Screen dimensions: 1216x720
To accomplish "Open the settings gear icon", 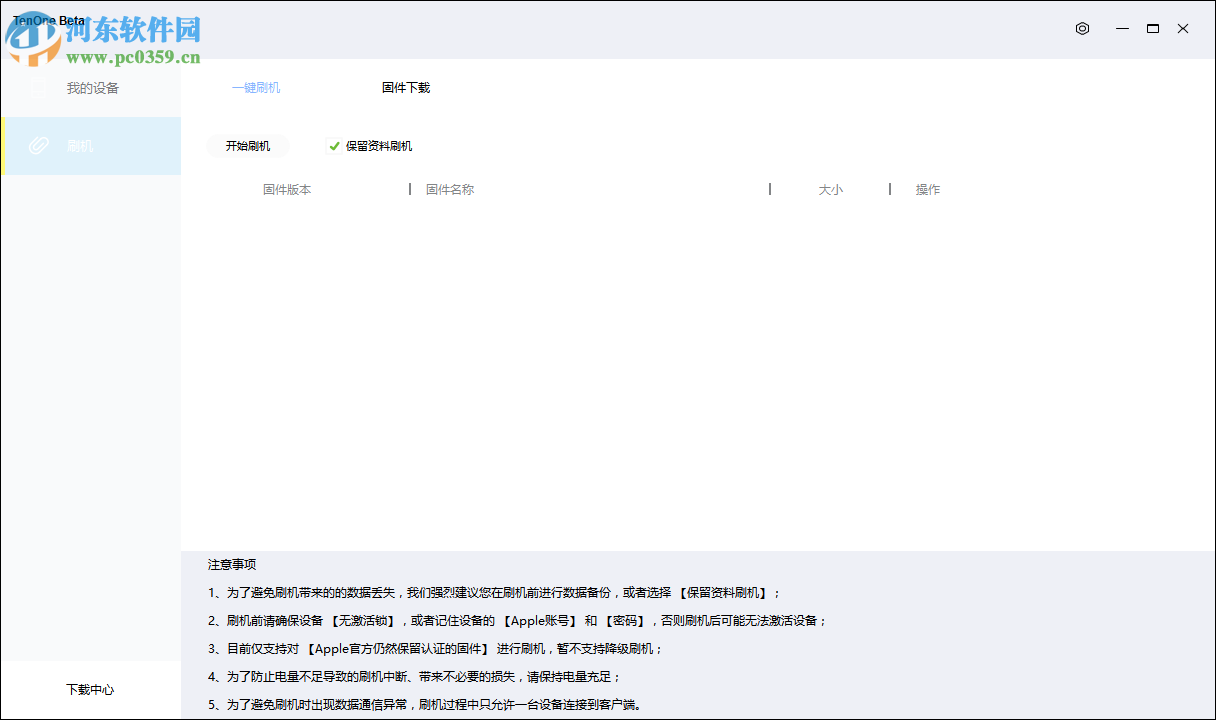I will pos(1082,29).
